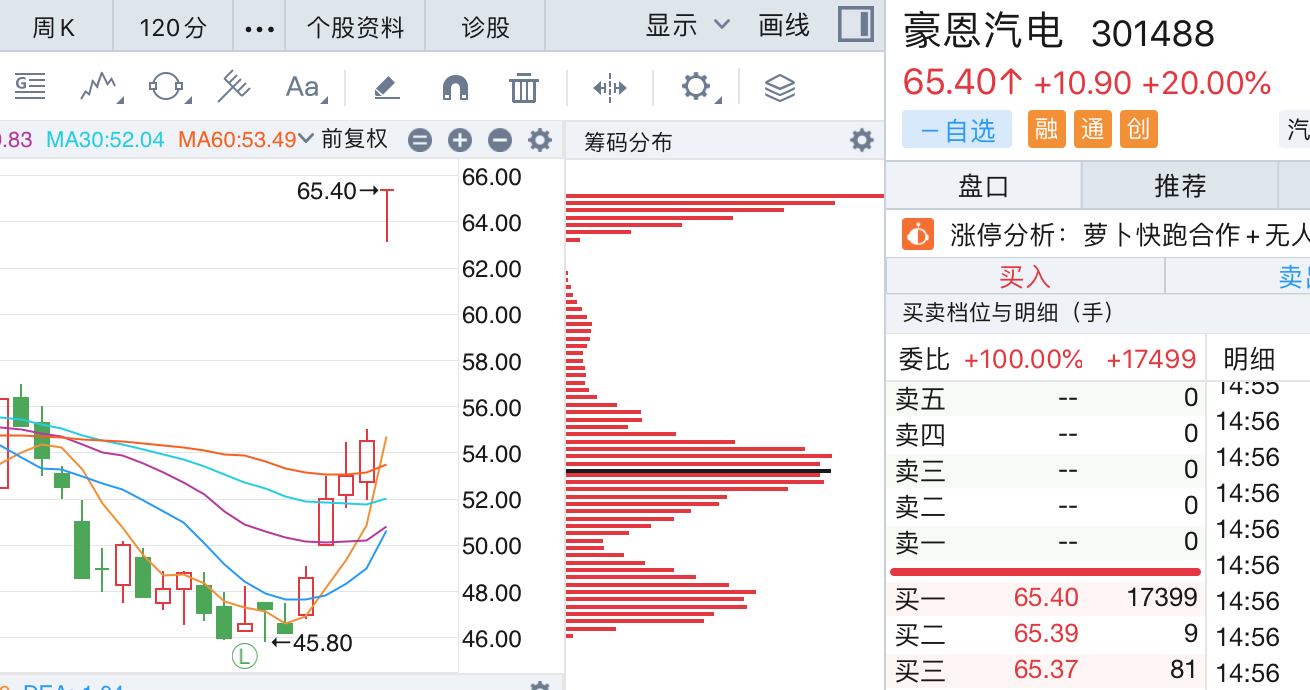Screen dimensions: 1310x690
Task: Click the 买入 buy button
Action: tap(1025, 276)
